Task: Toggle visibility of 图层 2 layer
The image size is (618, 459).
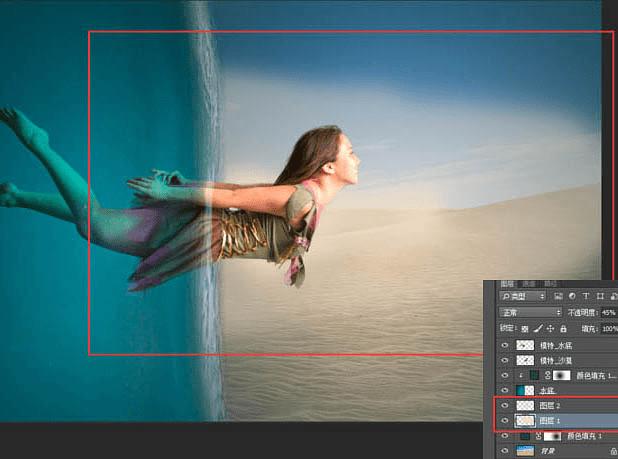Action: (x=504, y=406)
